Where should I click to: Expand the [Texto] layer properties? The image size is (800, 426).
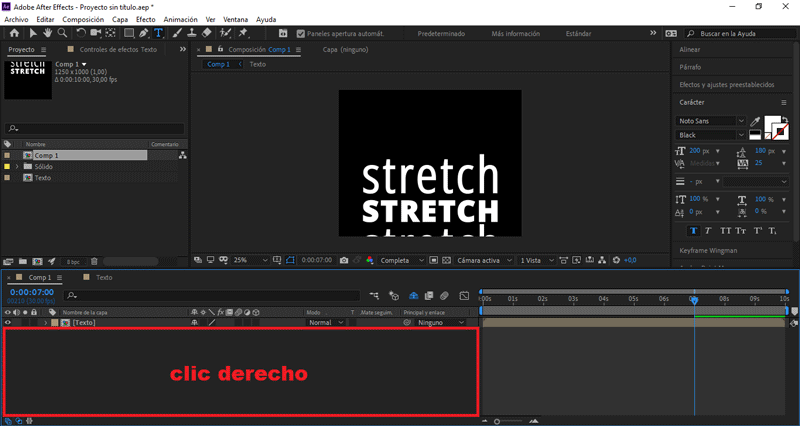point(45,323)
